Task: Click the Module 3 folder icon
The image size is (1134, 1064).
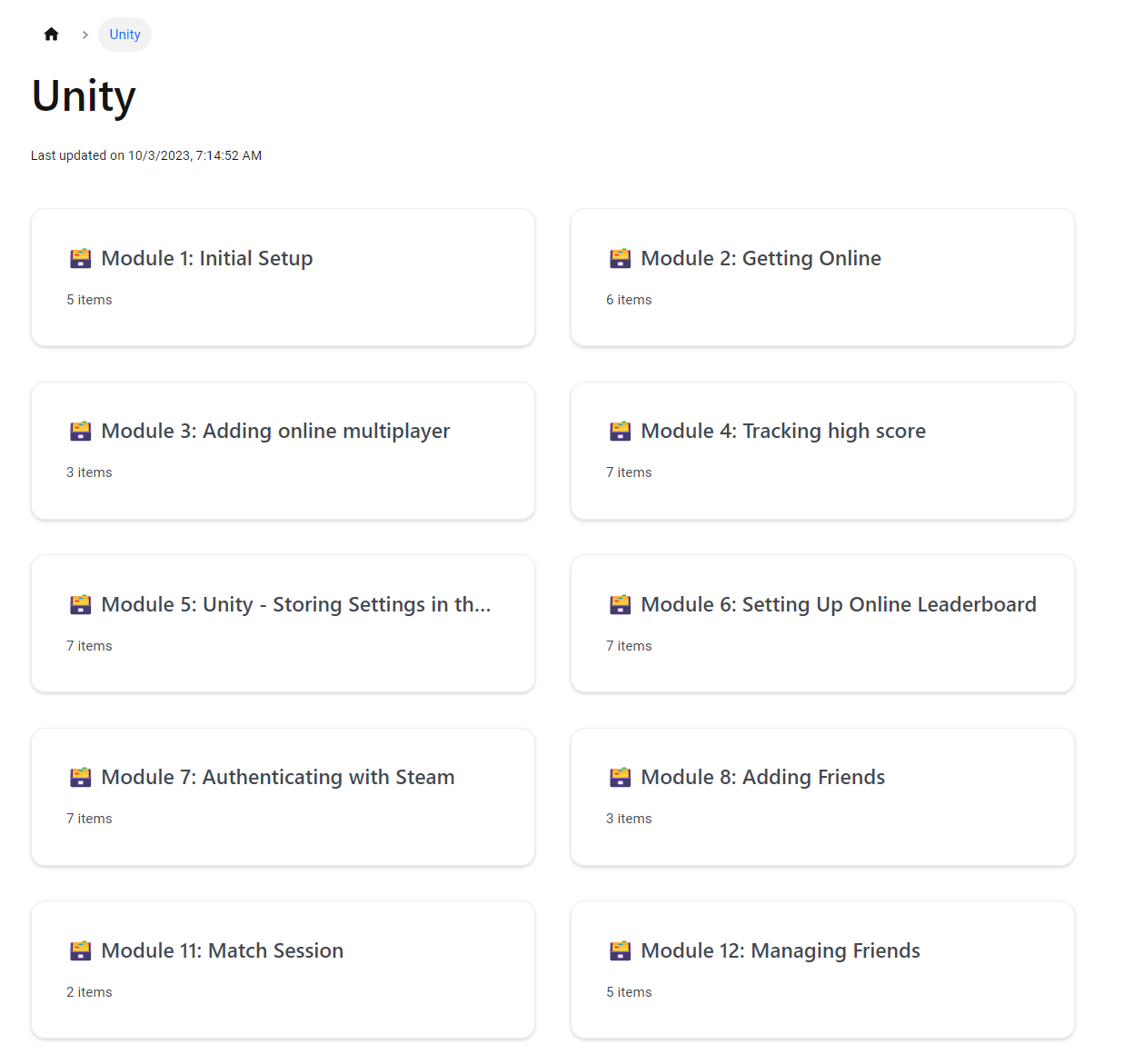Action: (81, 432)
